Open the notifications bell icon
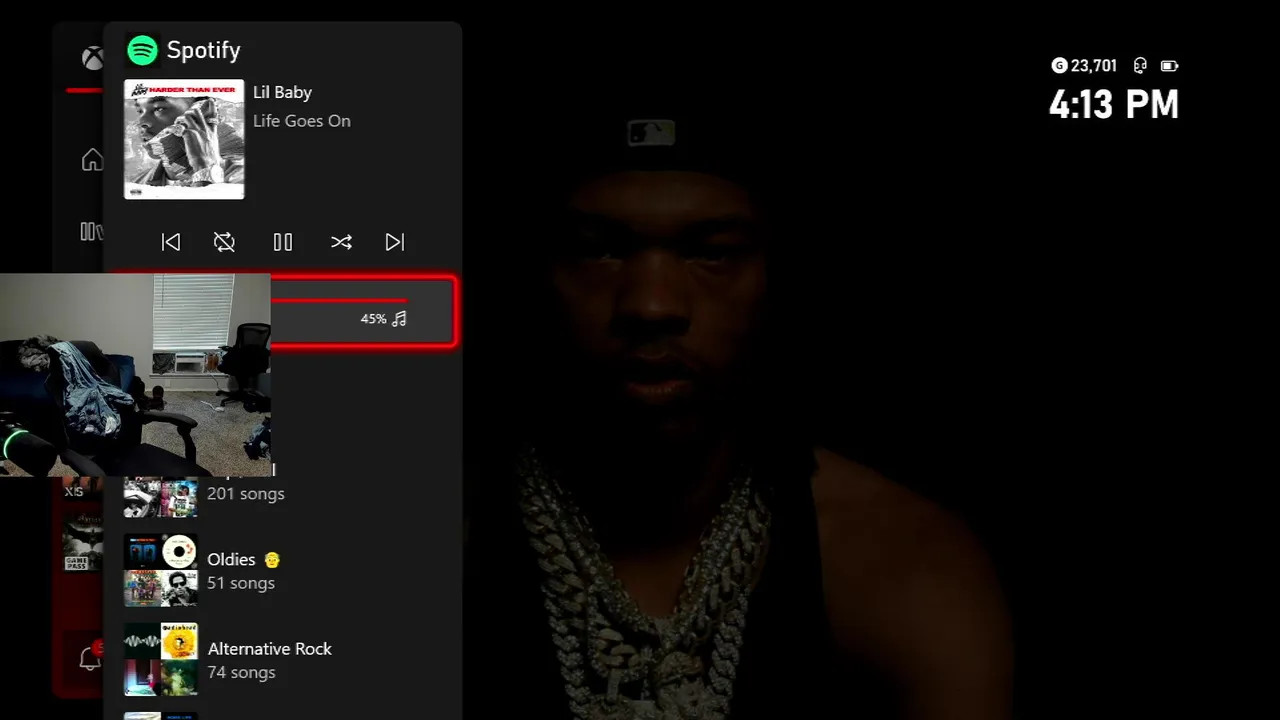This screenshot has width=1280, height=720. [x=90, y=658]
